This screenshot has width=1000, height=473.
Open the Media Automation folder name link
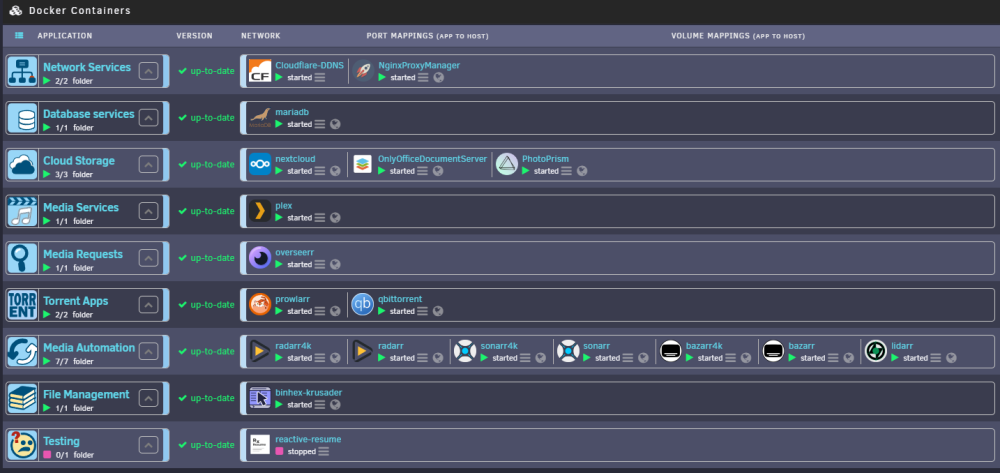[x=89, y=347]
